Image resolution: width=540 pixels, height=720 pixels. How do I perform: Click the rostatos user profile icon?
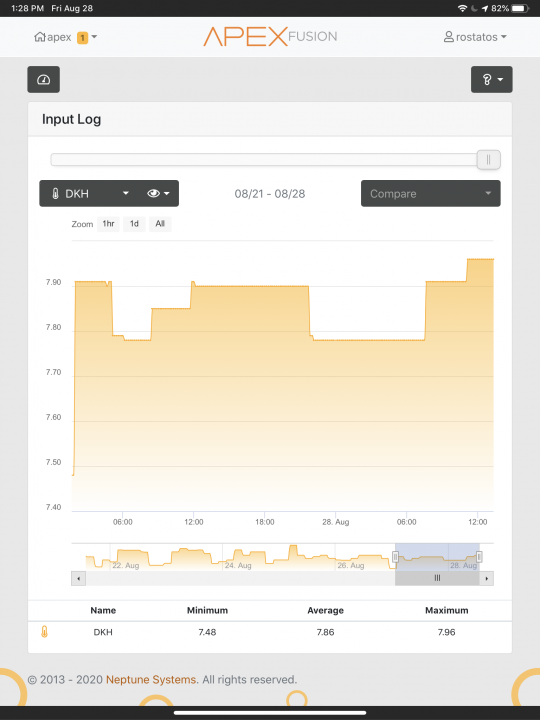click(x=449, y=37)
